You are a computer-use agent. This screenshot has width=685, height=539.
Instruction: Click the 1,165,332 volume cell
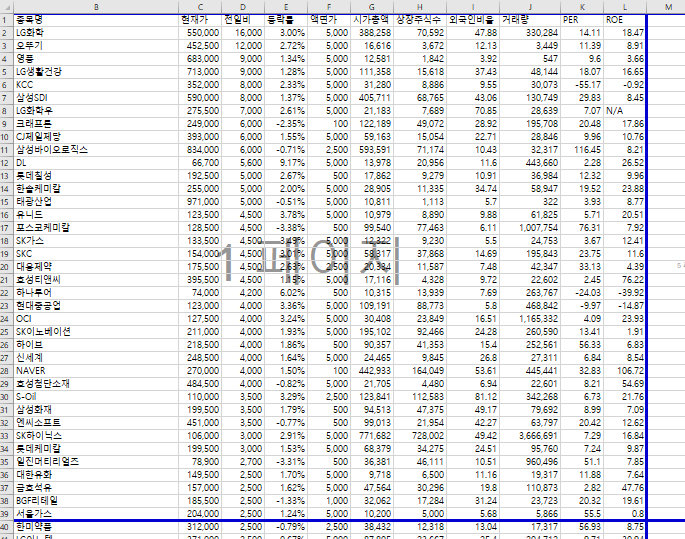(x=530, y=319)
